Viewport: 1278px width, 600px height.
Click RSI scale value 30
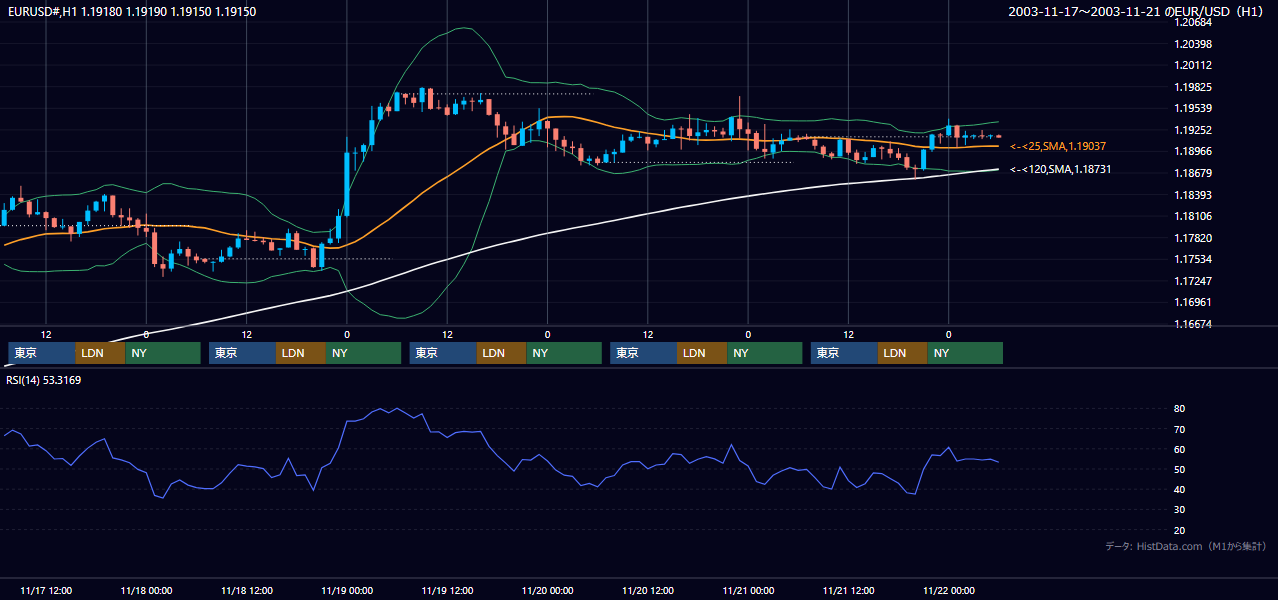click(x=1180, y=510)
